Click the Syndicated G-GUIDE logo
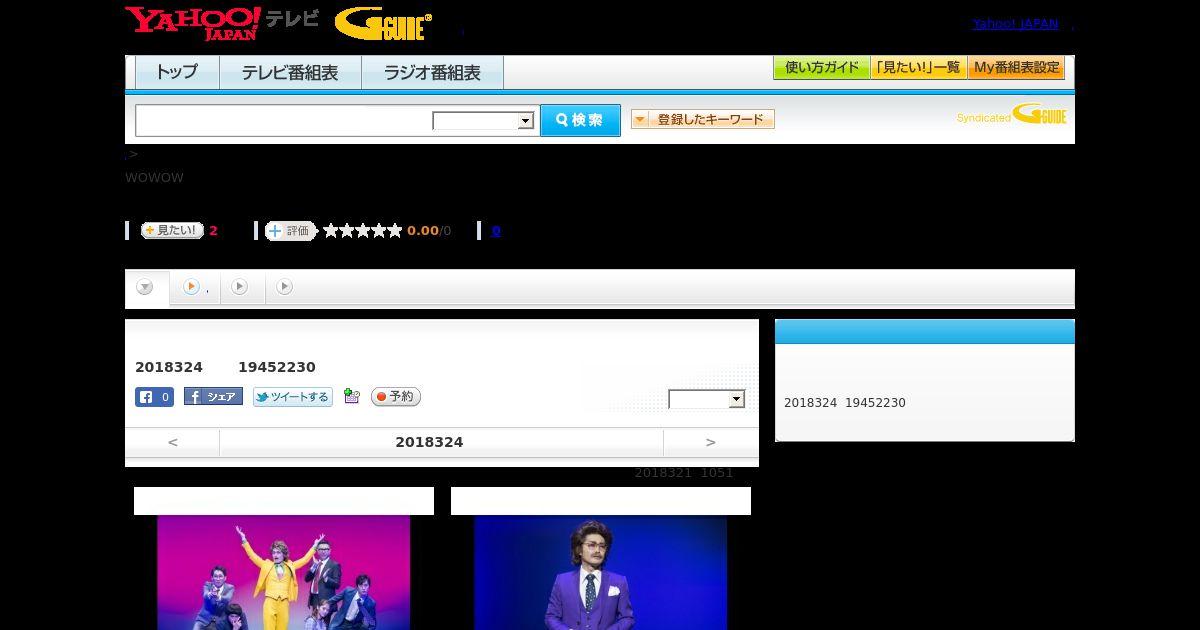The height and width of the screenshot is (630, 1200). point(1011,114)
